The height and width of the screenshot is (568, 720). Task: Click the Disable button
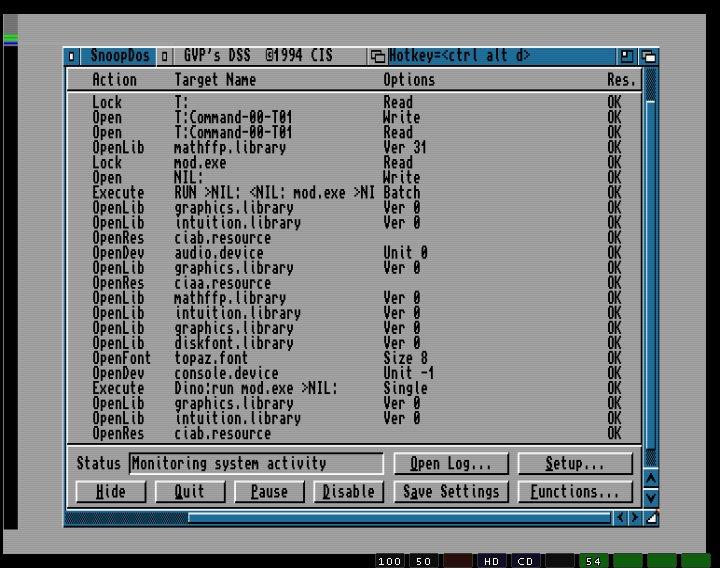point(349,492)
